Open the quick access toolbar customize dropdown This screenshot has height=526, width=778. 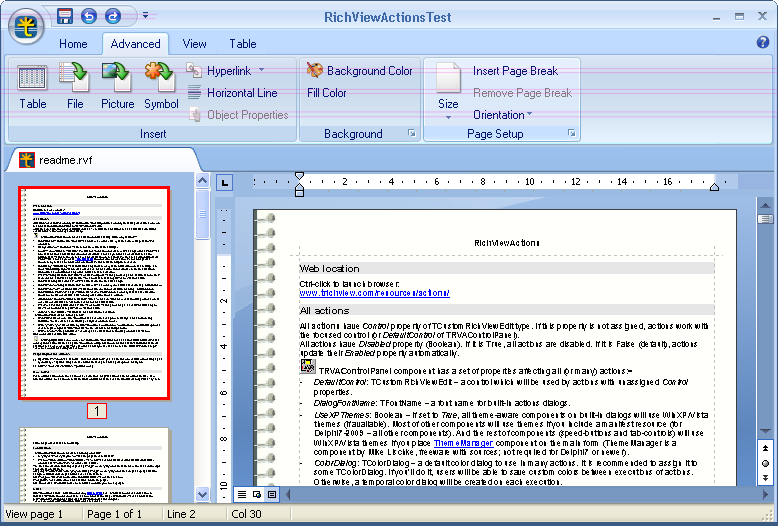pos(145,15)
